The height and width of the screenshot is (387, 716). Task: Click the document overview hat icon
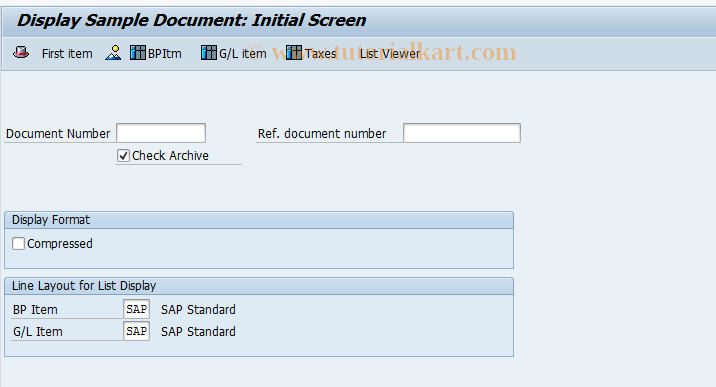click(21, 52)
